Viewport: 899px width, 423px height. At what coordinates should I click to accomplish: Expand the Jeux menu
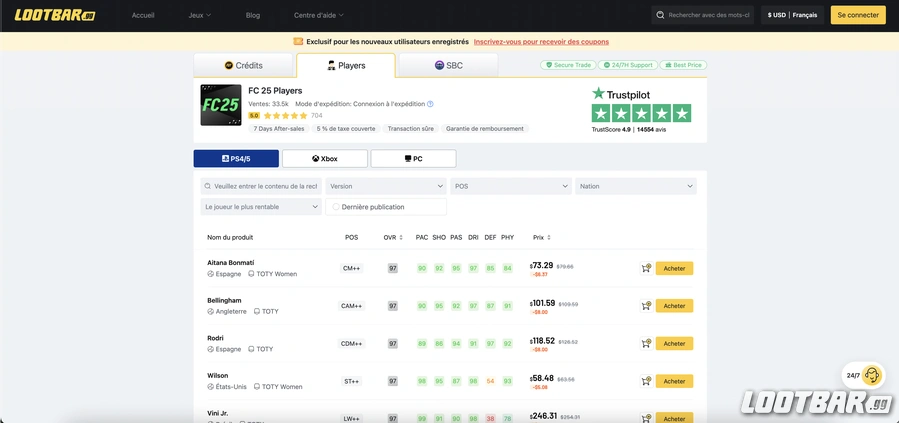[x=200, y=15]
